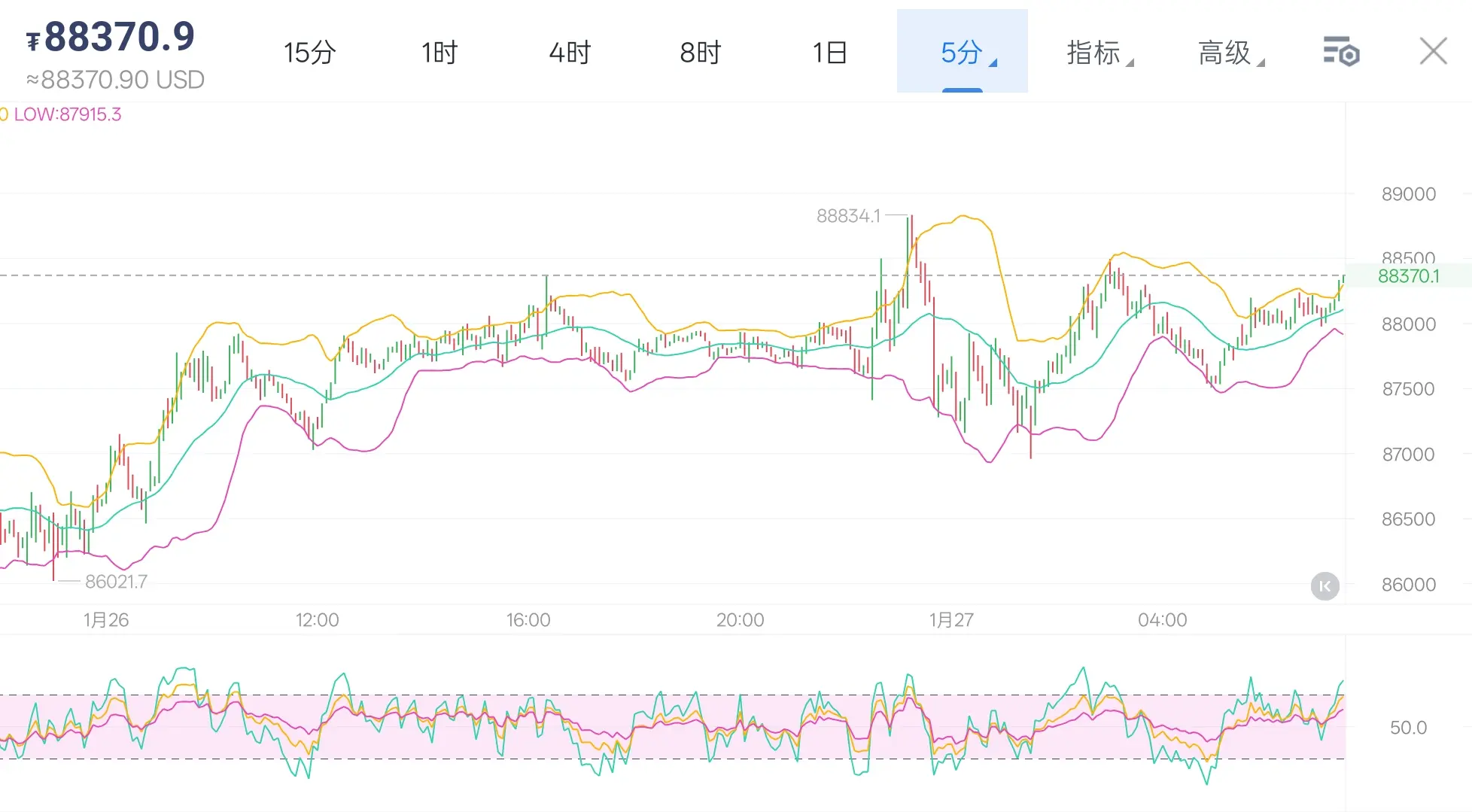
Task: Switch to the 1时 timeframe
Action: coord(439,52)
